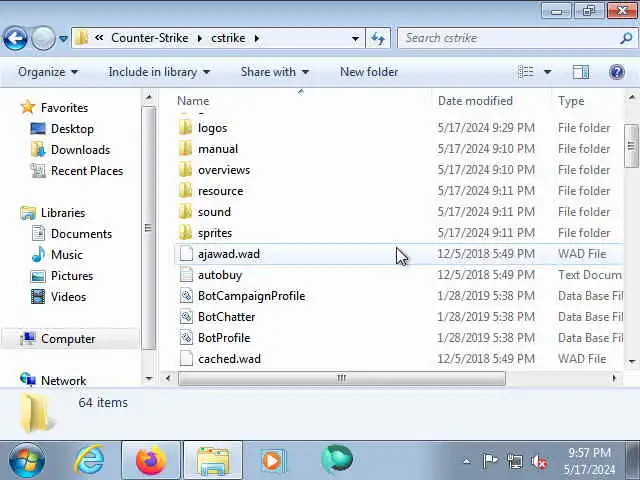Click the file list horizontal scrollbar thumb
The image size is (640, 480).
point(342,378)
